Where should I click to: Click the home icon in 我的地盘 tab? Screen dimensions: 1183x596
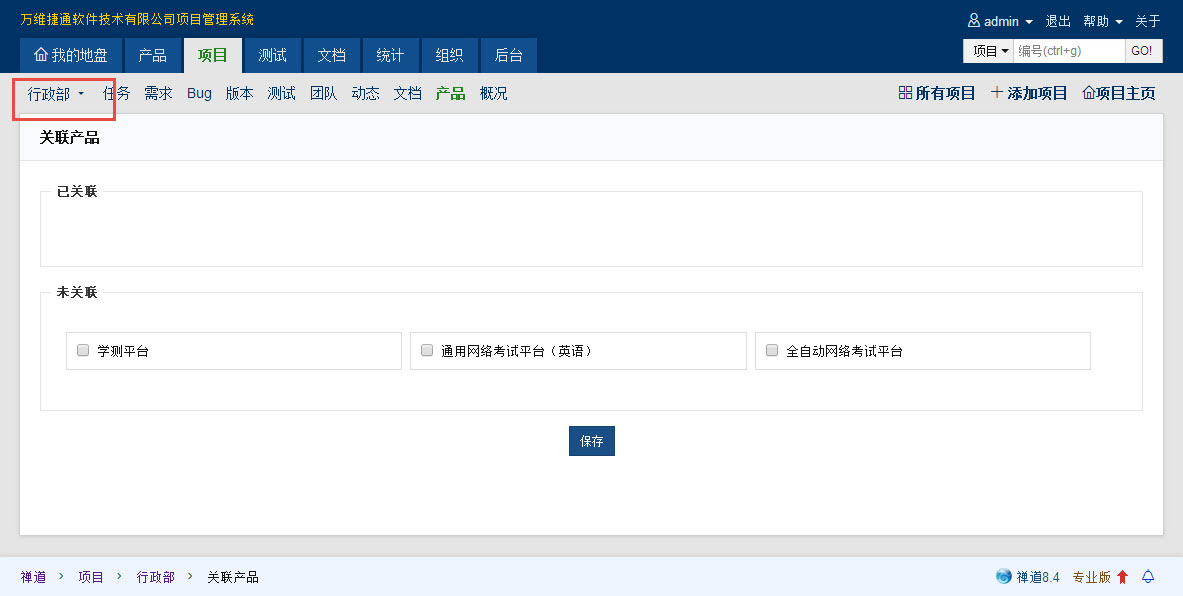(x=41, y=54)
